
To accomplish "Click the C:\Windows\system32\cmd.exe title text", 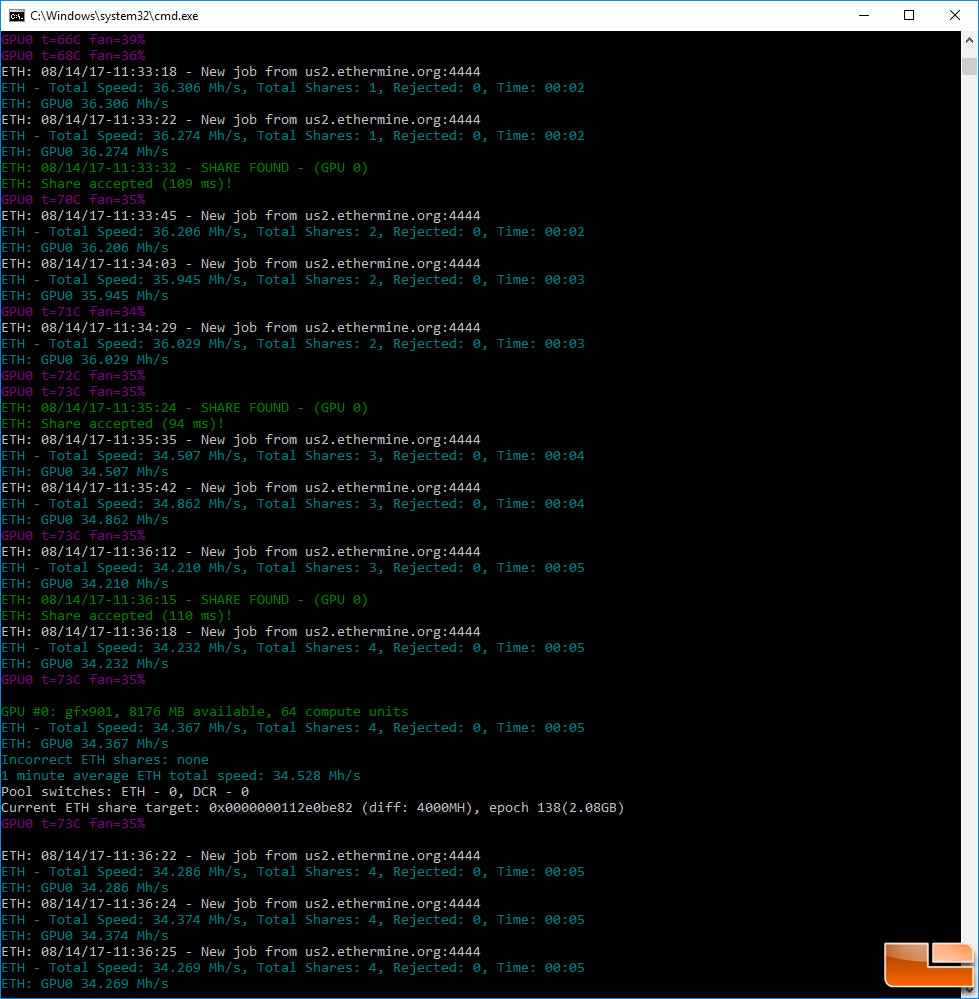I will click(114, 16).
